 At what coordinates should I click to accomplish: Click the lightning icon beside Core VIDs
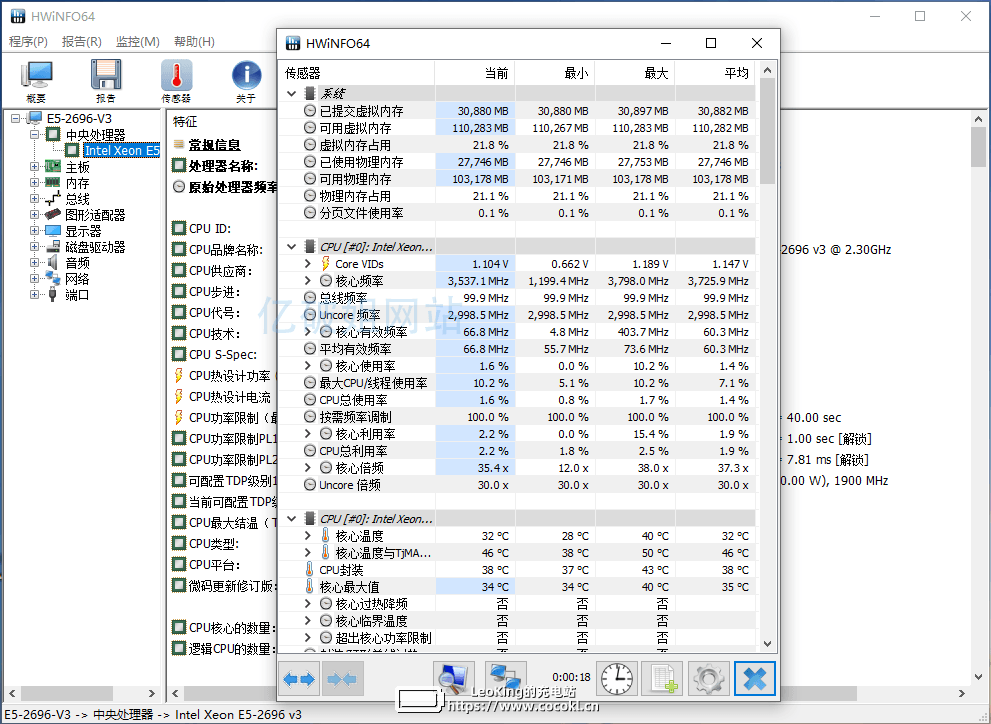pyautogui.click(x=325, y=263)
